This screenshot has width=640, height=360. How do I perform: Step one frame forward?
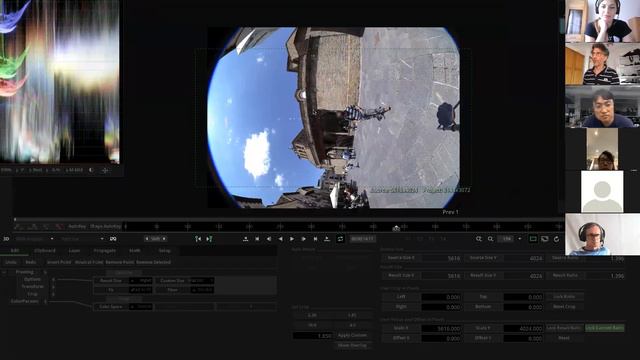(x=303, y=239)
